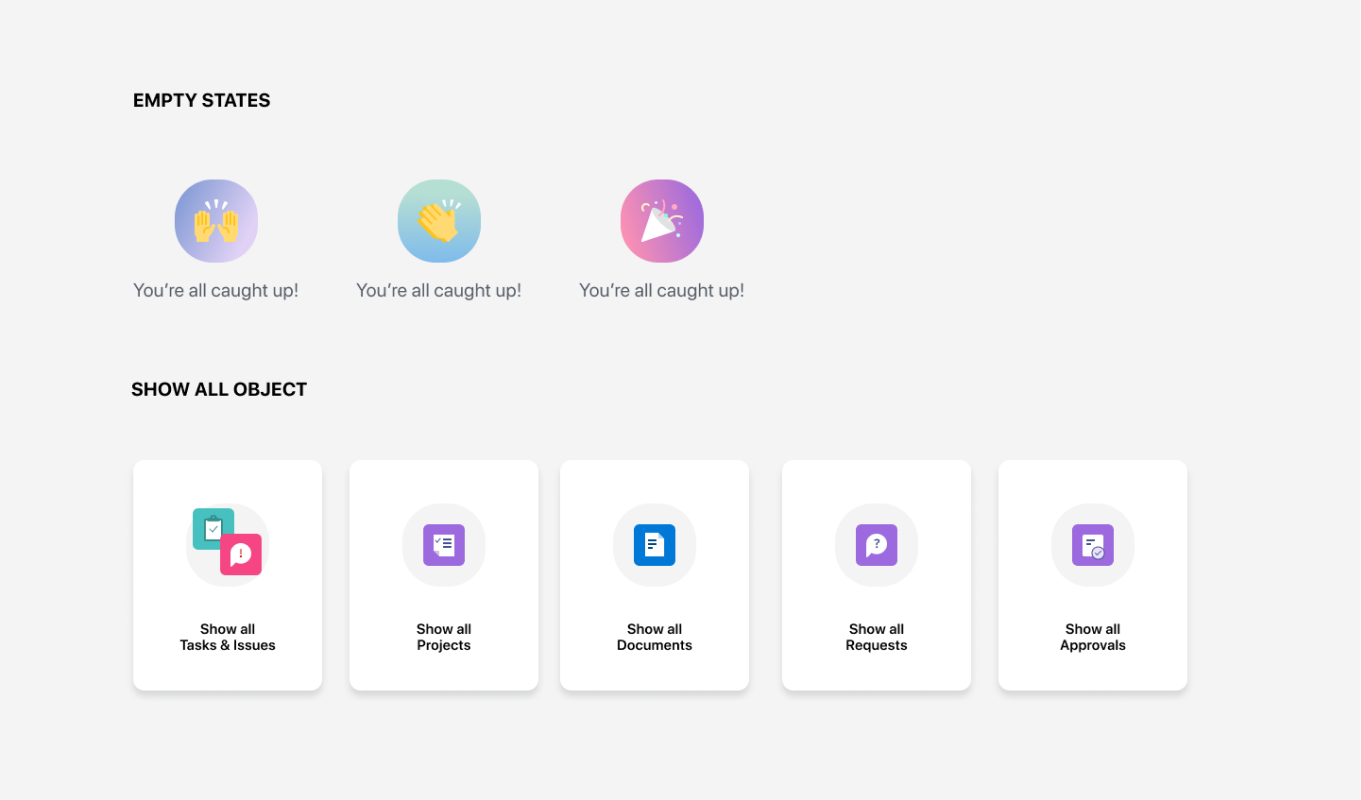The height and width of the screenshot is (800, 1361).
Task: Click the "Show all Requests" label
Action: coord(876,637)
